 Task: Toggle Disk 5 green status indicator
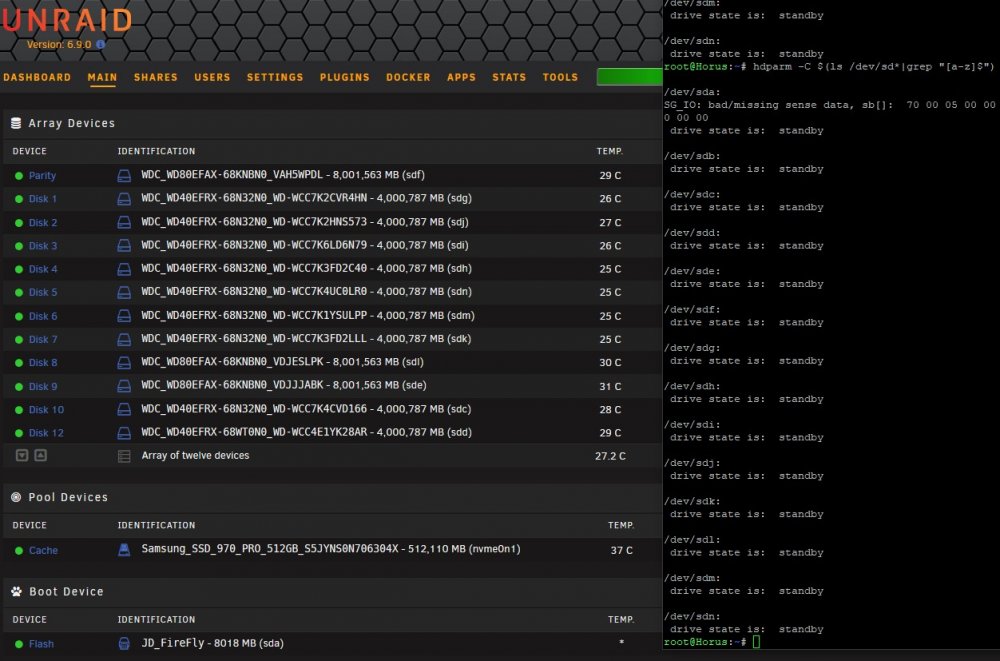18,292
